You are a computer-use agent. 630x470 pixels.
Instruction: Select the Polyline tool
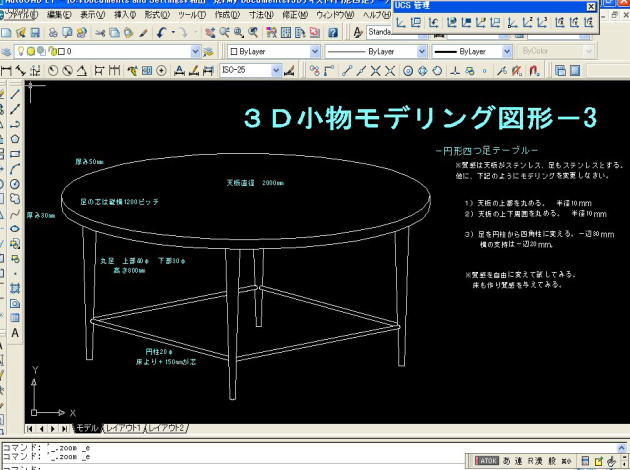15,124
